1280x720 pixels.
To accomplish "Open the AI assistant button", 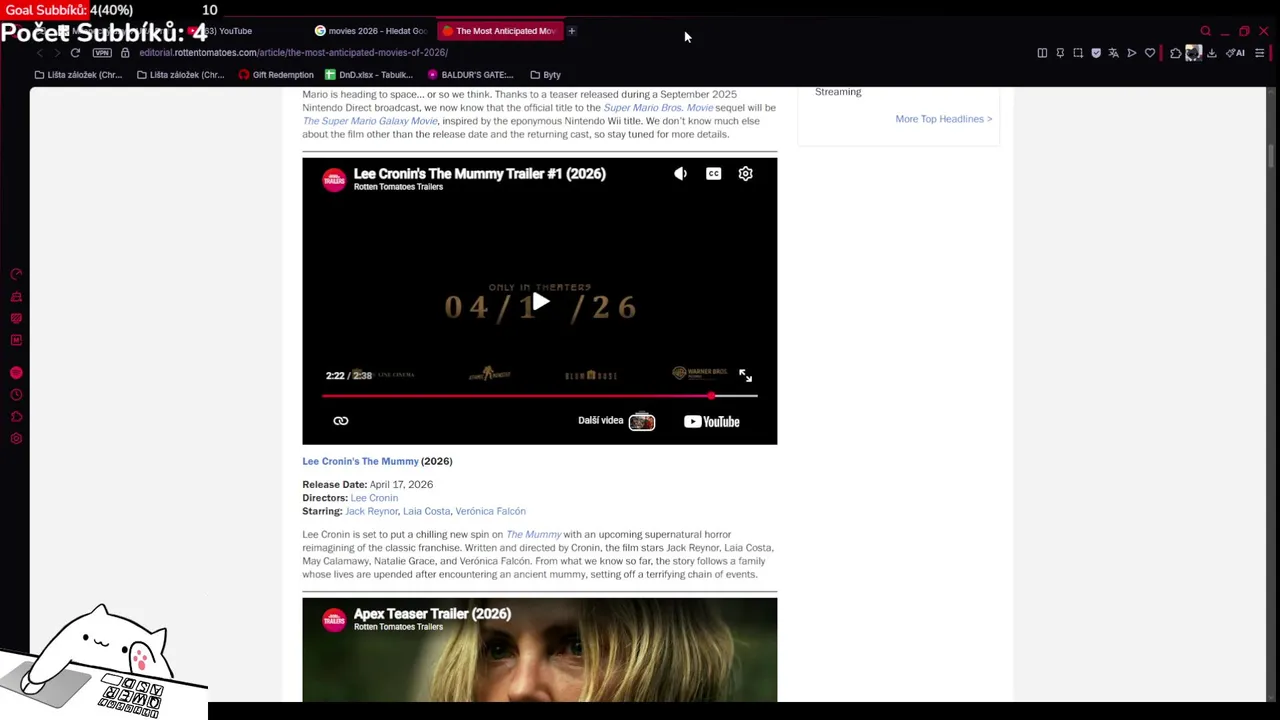I will (x=1236, y=53).
